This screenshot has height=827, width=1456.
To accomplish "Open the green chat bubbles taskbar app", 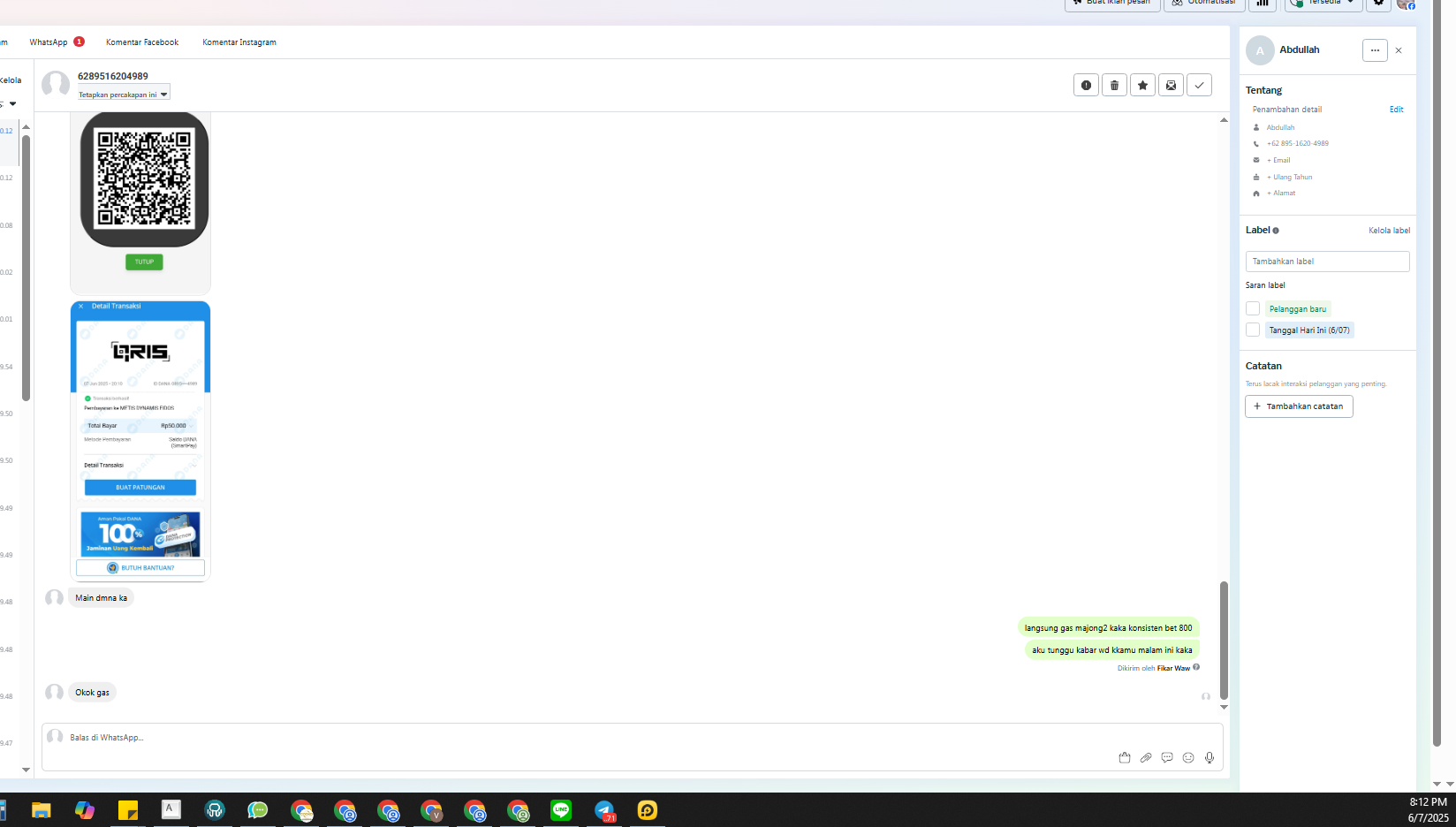I will pos(258,810).
